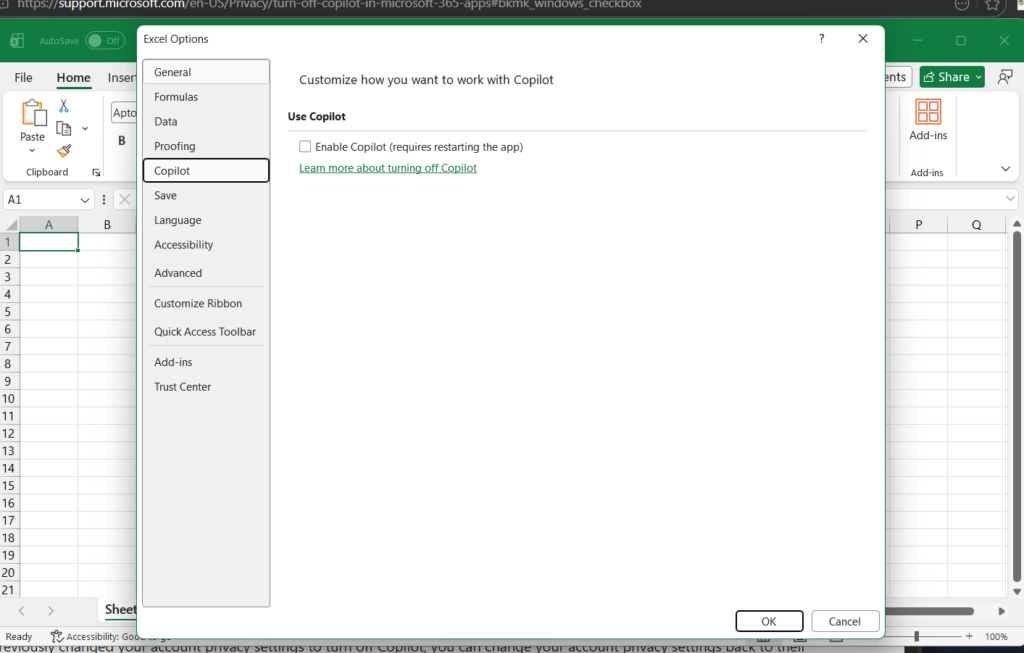Open the Trust Center category
Screen dimensions: 1024x653
tap(206, 387)
